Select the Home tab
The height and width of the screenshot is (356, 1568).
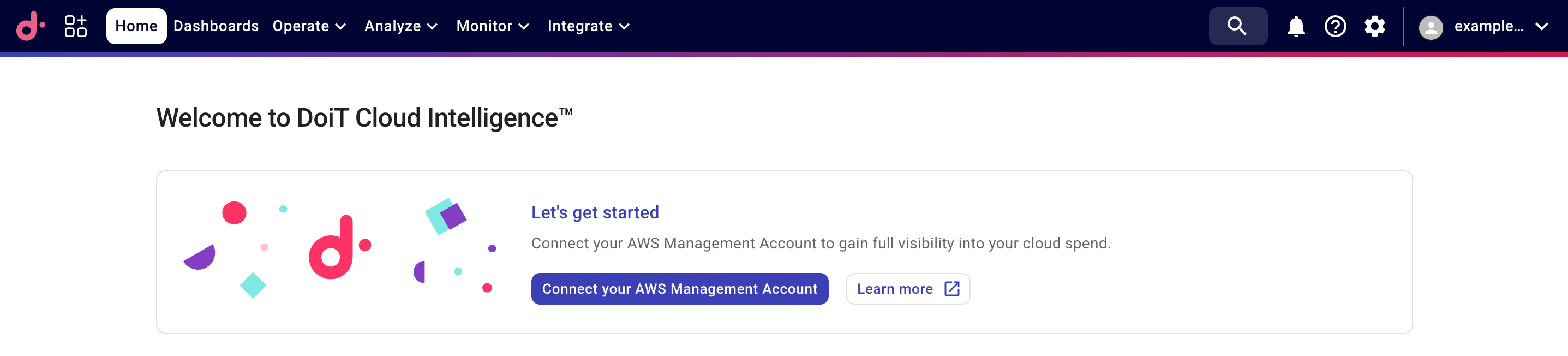pos(136,26)
